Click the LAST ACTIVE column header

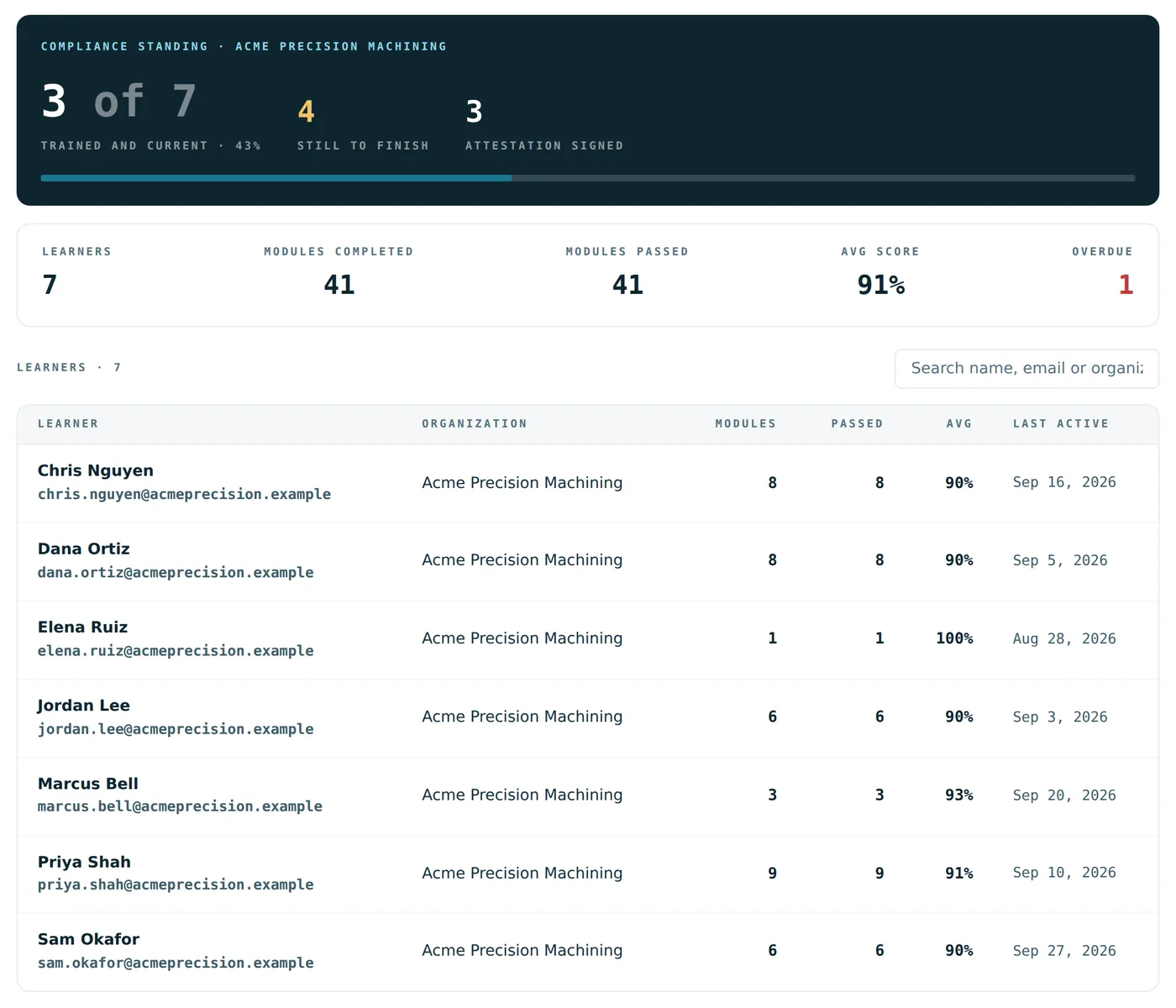(1061, 424)
